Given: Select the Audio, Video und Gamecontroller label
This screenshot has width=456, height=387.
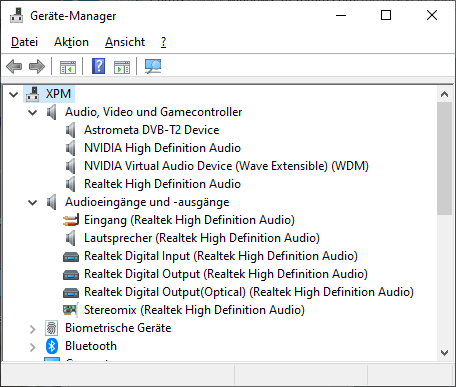Looking at the screenshot, I should click(154, 112).
